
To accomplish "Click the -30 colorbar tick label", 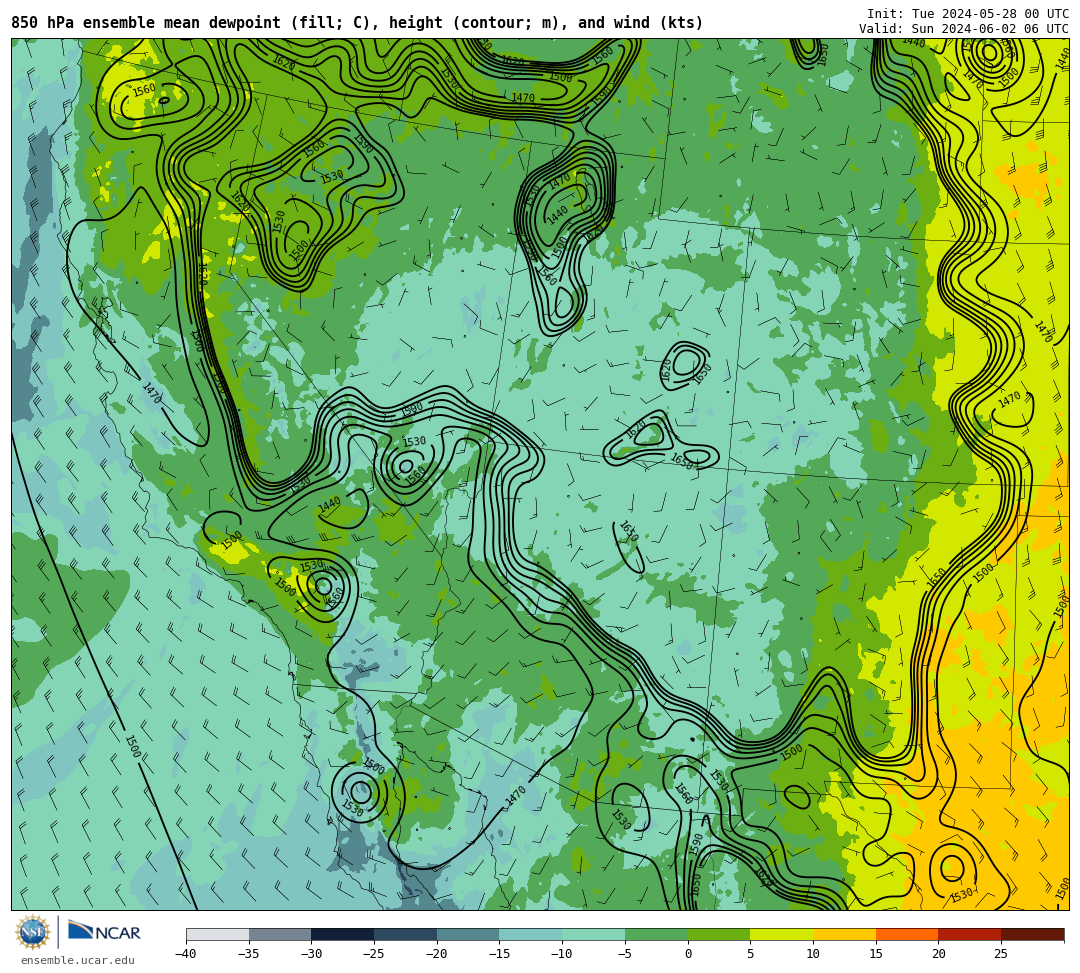I will (x=311, y=954).
